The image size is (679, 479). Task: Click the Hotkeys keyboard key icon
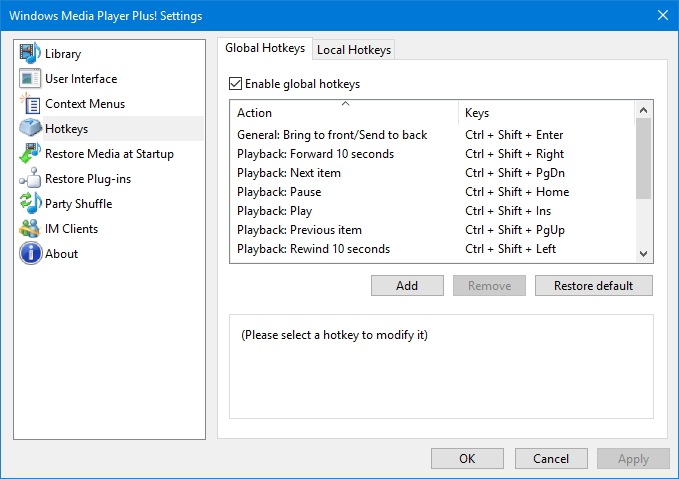30,128
